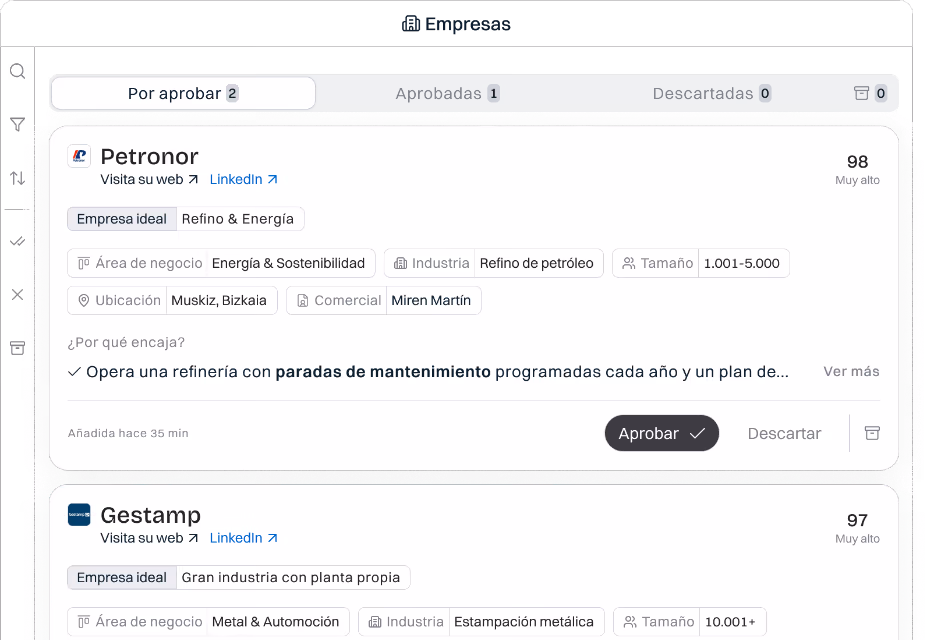
Task: Approve Petronor with the Aprobar button
Action: pos(662,433)
